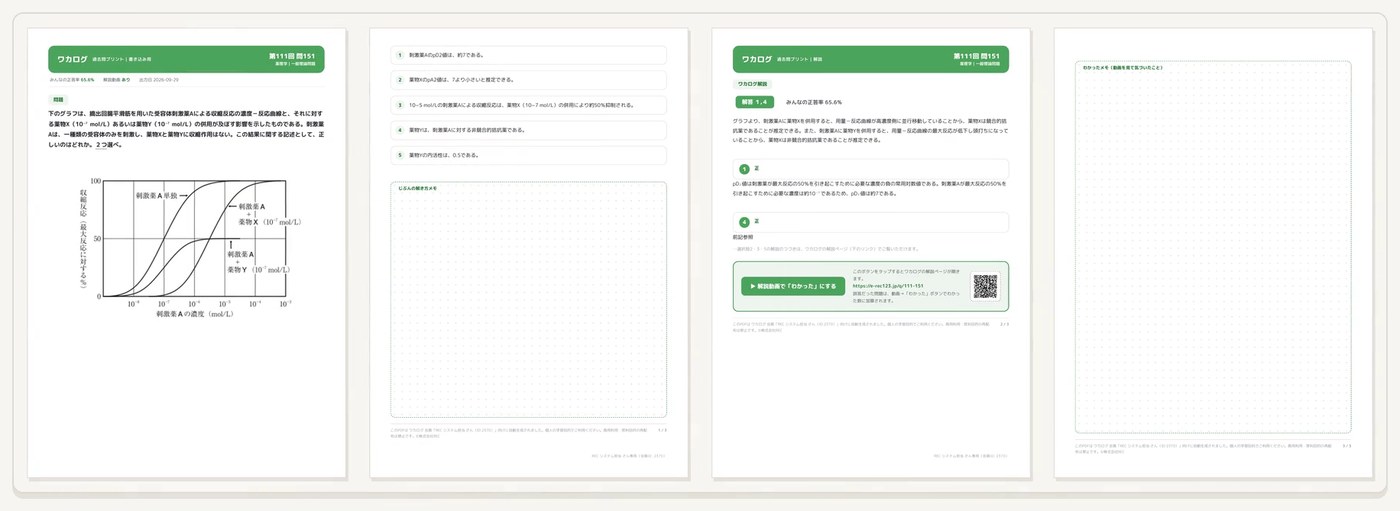Select answer choice 5 about intrinsic activity 0.5
Image resolution: width=1400 pixels, height=511 pixels.
(529, 155)
